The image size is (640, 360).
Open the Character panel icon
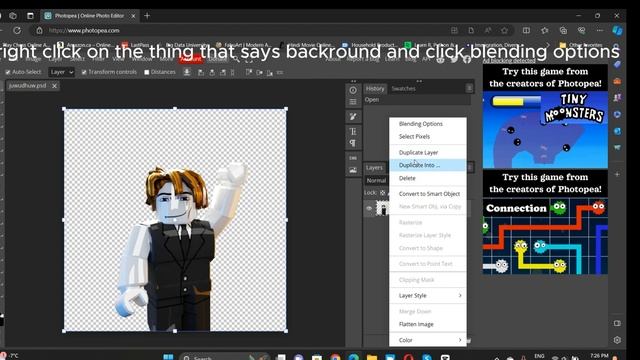pos(353,131)
